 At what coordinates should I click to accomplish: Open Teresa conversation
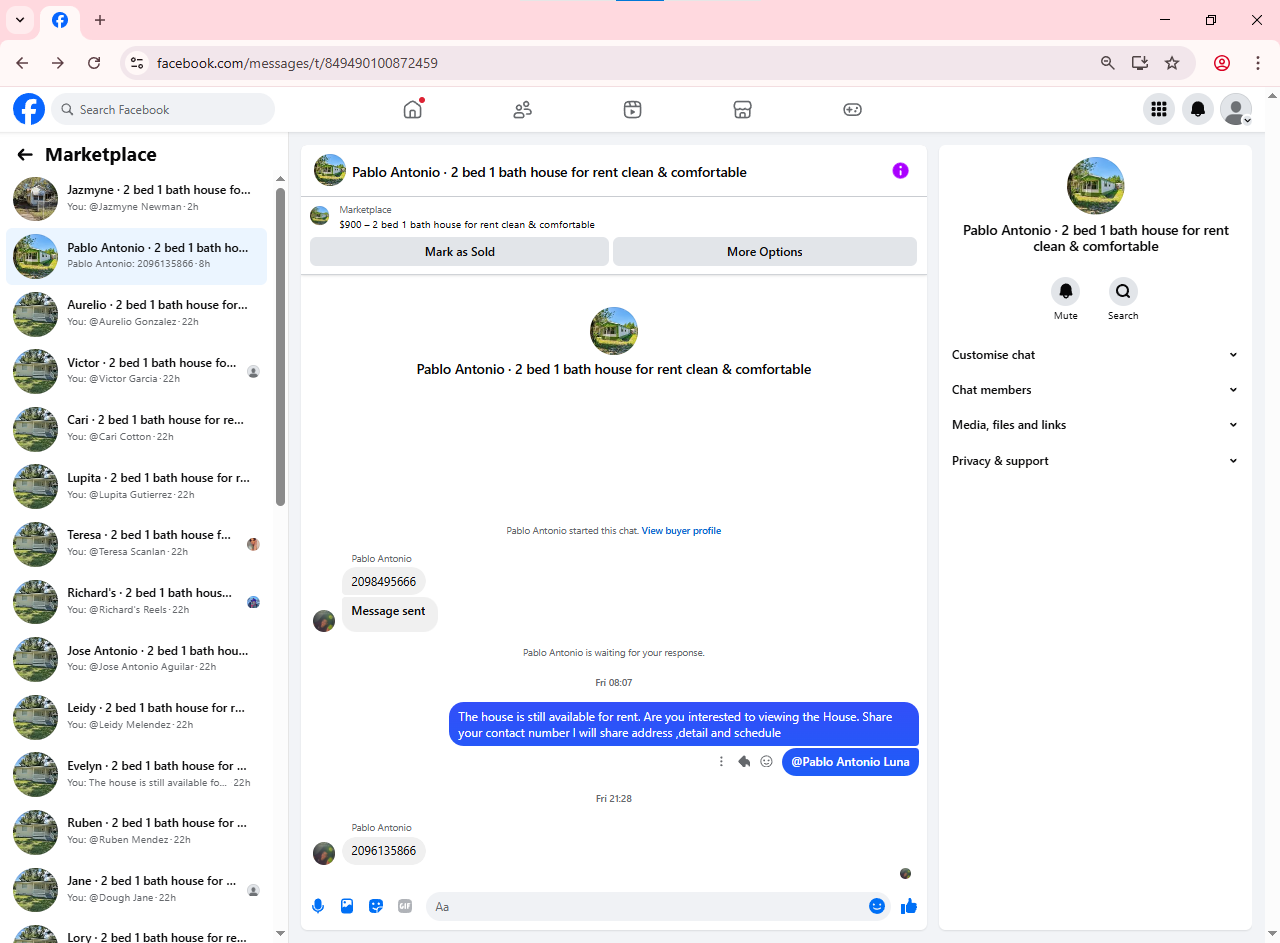click(137, 544)
